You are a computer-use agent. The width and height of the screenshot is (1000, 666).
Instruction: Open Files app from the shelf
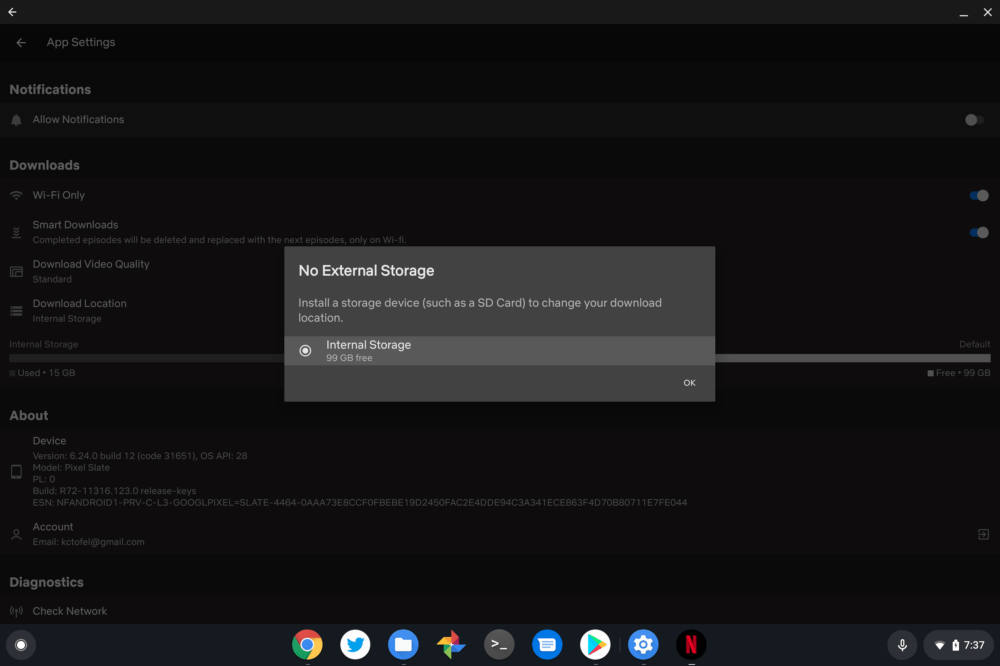click(x=403, y=645)
